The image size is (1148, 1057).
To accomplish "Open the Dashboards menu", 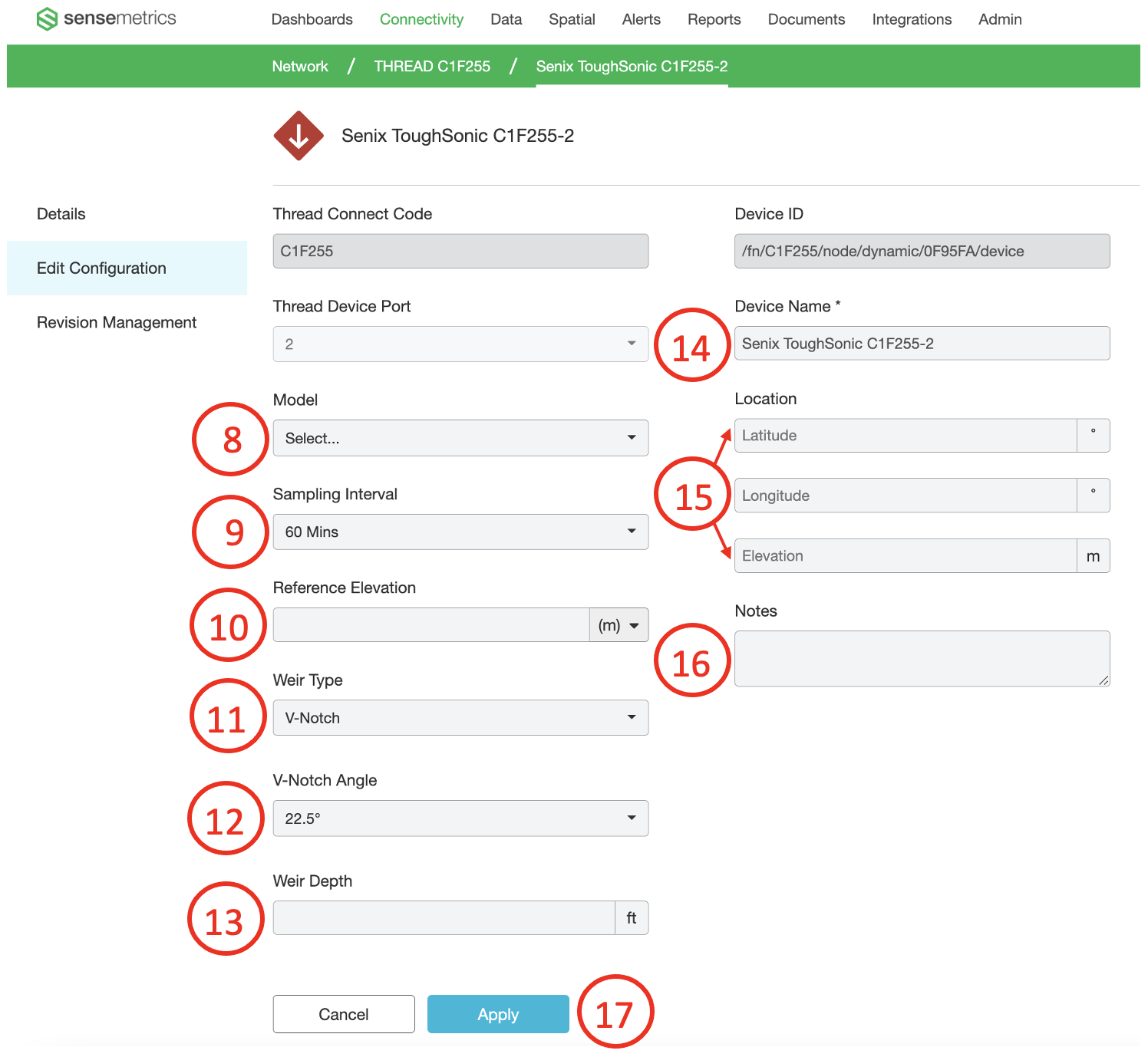I will [312, 19].
